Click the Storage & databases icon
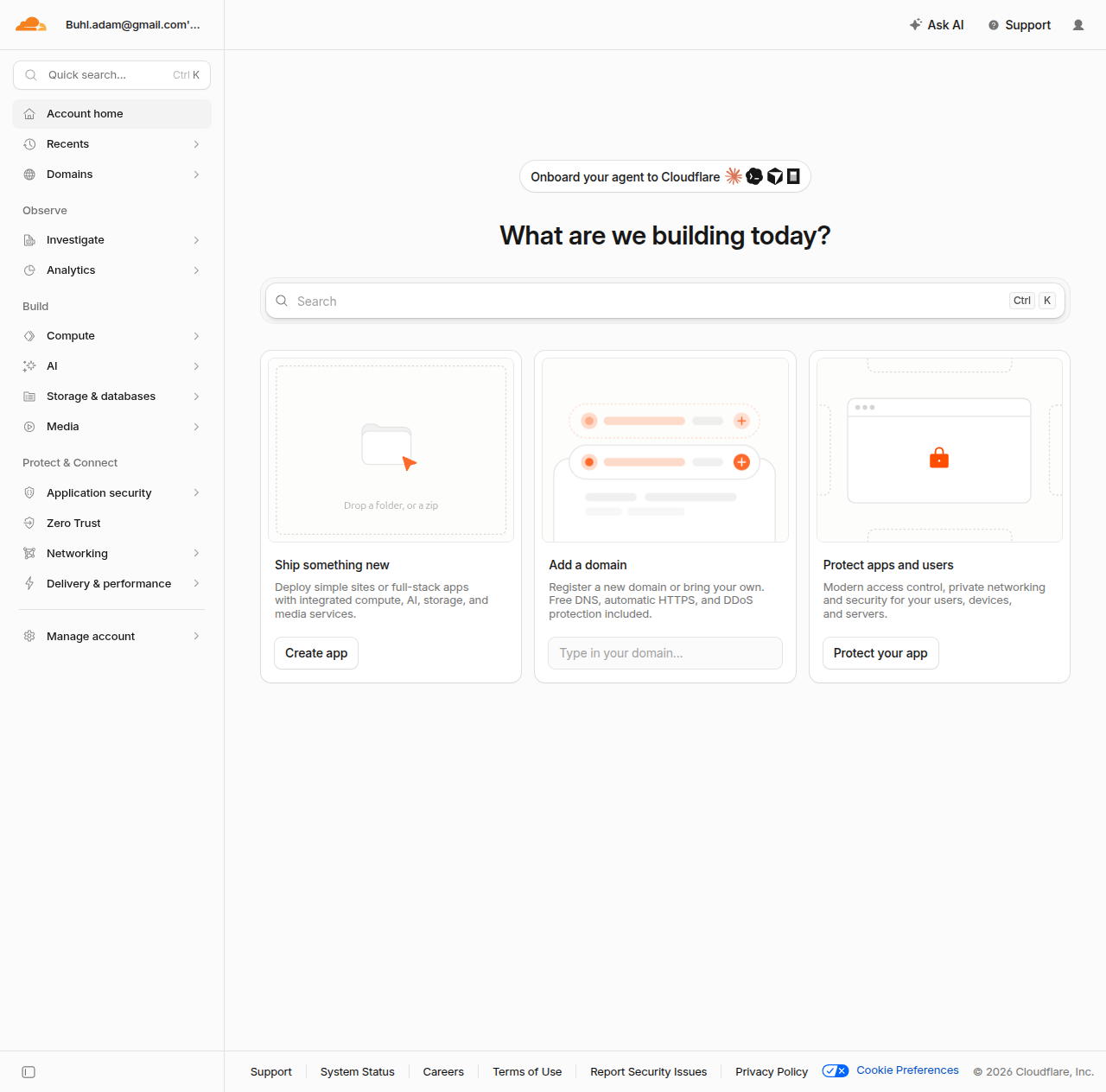 [x=29, y=397]
